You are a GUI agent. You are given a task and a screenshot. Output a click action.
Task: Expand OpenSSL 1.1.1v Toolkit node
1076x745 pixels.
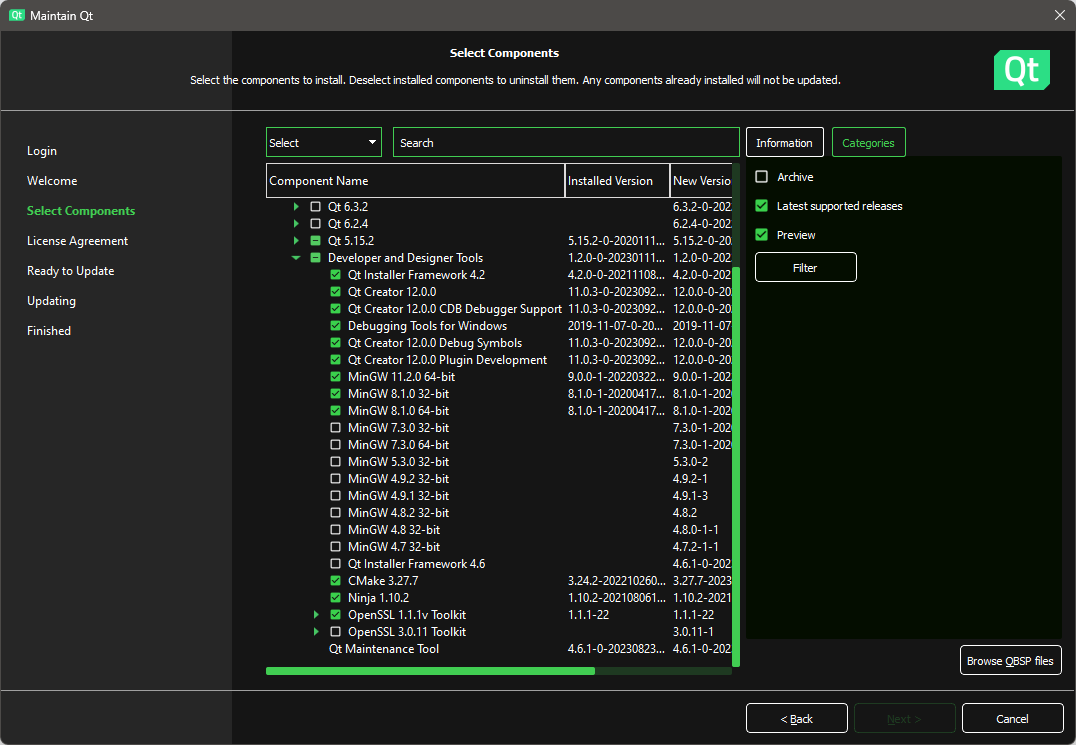[x=316, y=615]
